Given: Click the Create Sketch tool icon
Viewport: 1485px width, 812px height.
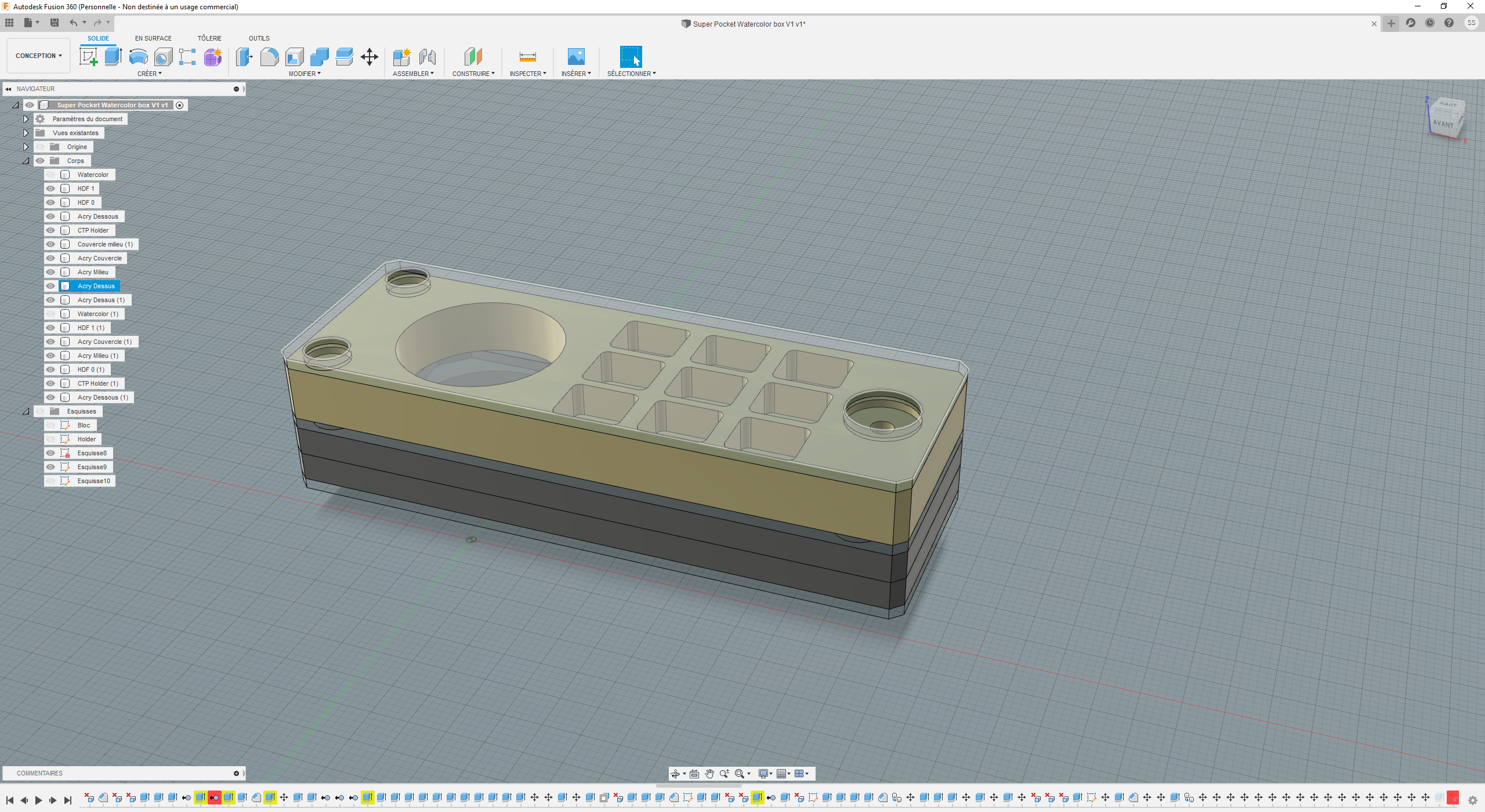Looking at the screenshot, I should pyautogui.click(x=88, y=57).
